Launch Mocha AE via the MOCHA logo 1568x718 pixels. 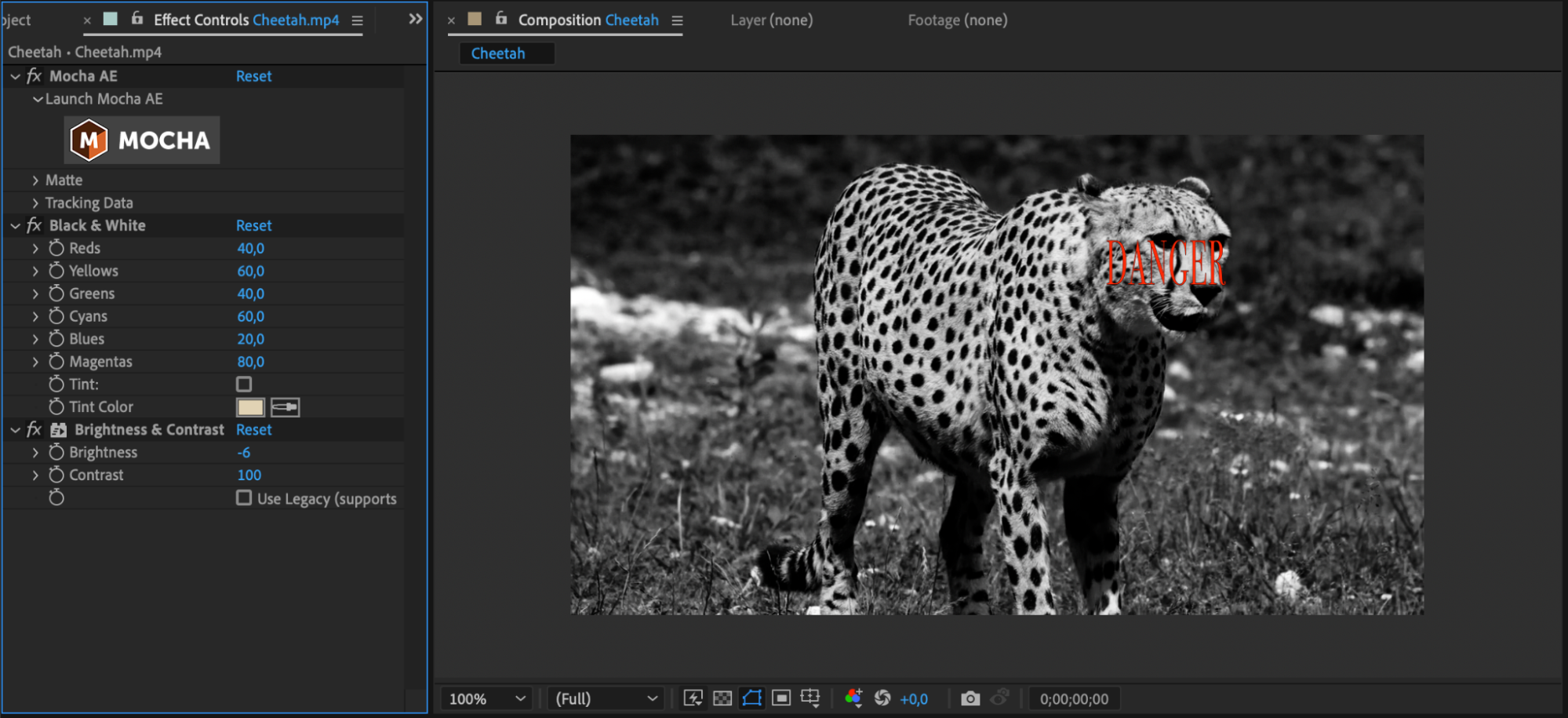click(142, 140)
